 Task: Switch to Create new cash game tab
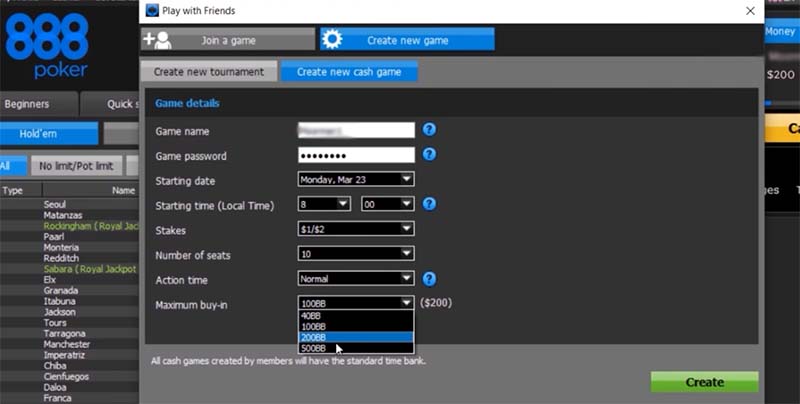click(x=349, y=72)
